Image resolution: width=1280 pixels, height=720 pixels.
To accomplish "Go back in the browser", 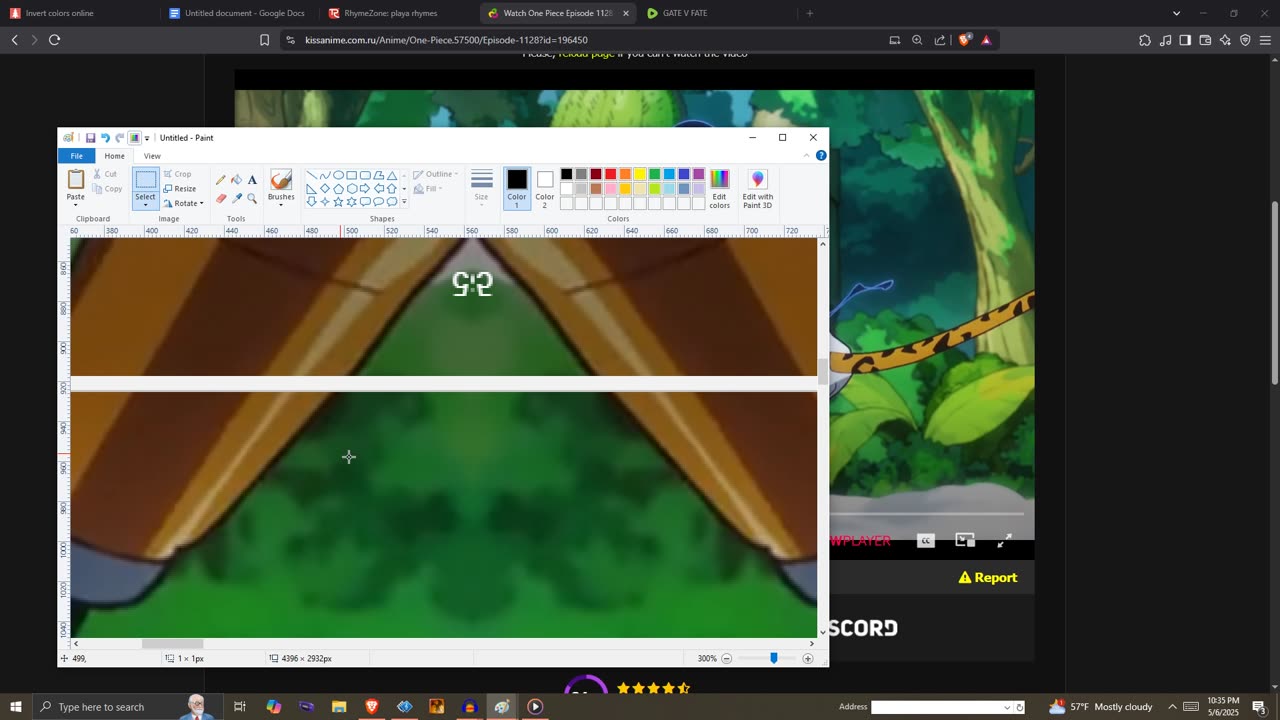I will [15, 40].
